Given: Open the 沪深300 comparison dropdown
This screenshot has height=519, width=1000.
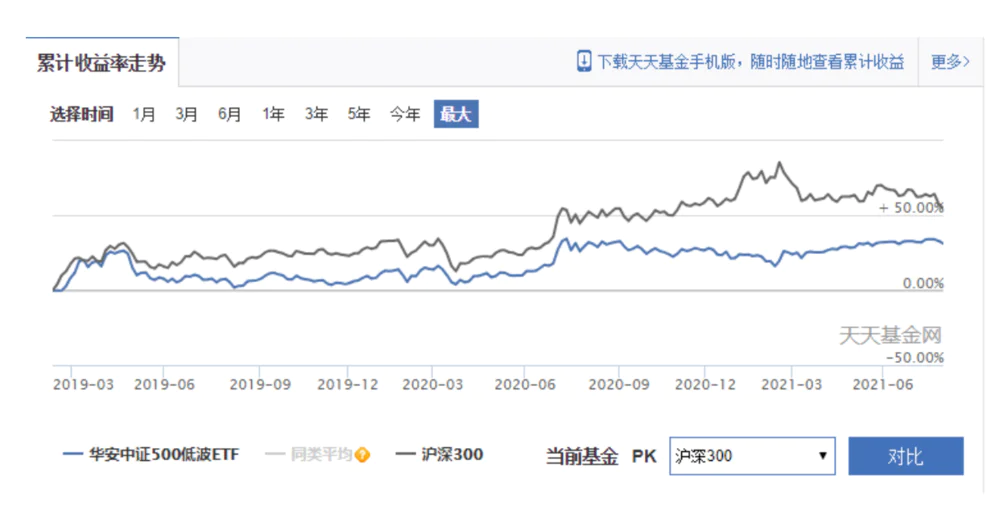Looking at the screenshot, I should click(751, 456).
